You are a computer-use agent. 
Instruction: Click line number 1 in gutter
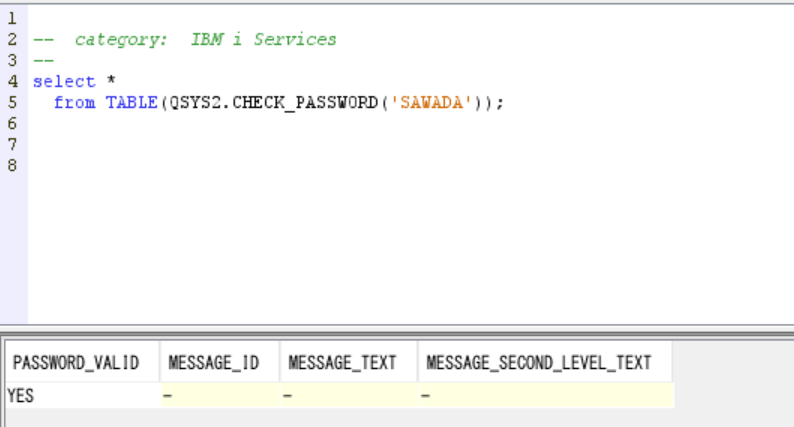point(12,19)
